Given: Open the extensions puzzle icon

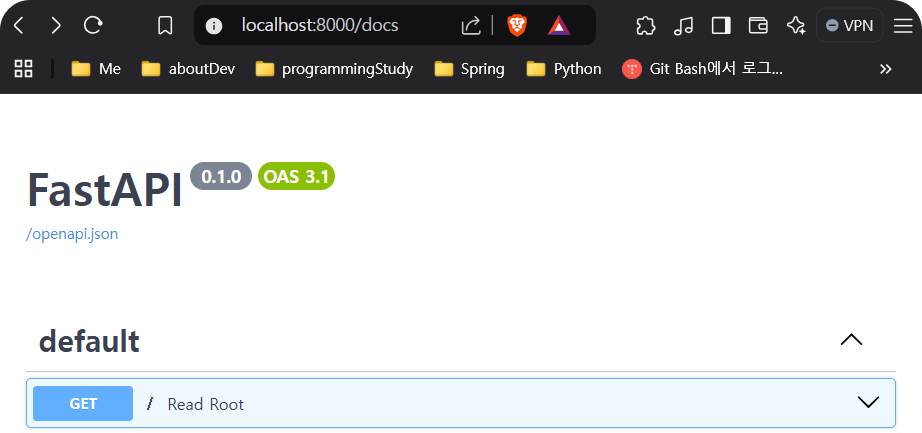Looking at the screenshot, I should [x=646, y=25].
